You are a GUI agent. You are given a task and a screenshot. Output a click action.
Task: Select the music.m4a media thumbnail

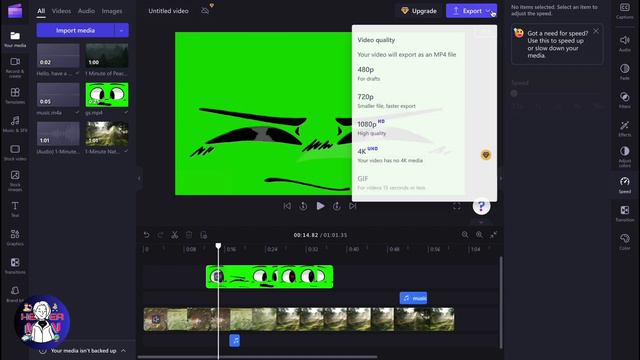(x=58, y=95)
